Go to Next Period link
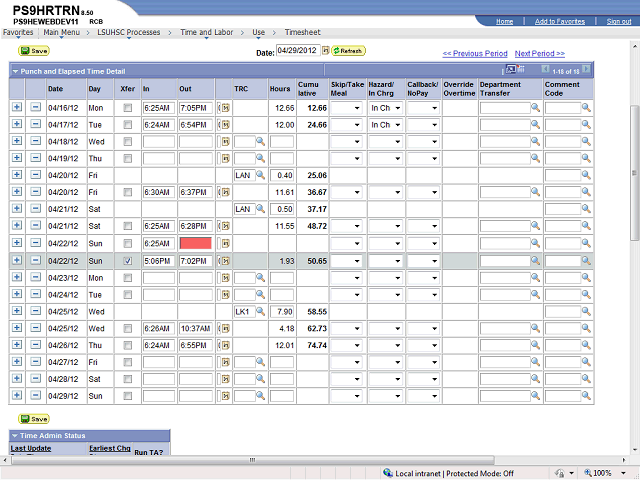 (540, 53)
